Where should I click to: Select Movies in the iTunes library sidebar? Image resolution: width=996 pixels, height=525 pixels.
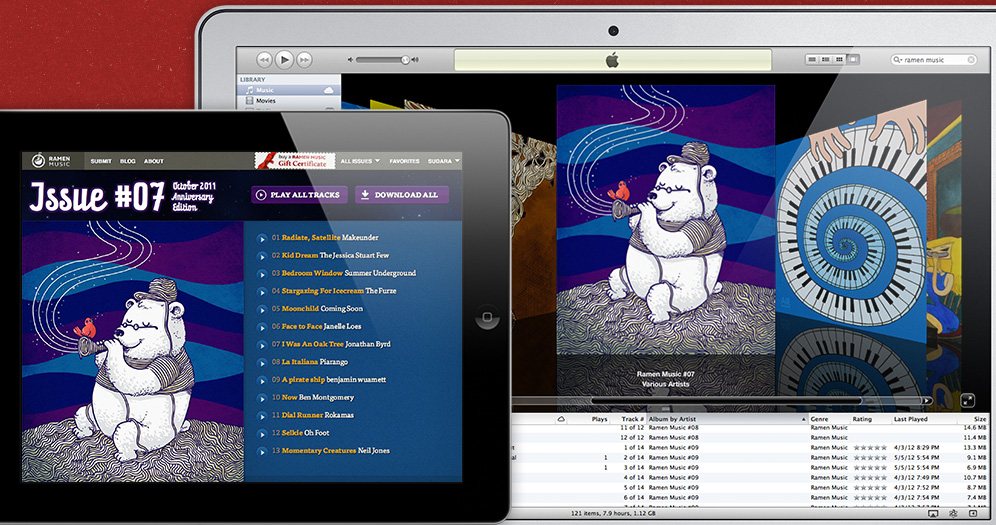[289, 100]
